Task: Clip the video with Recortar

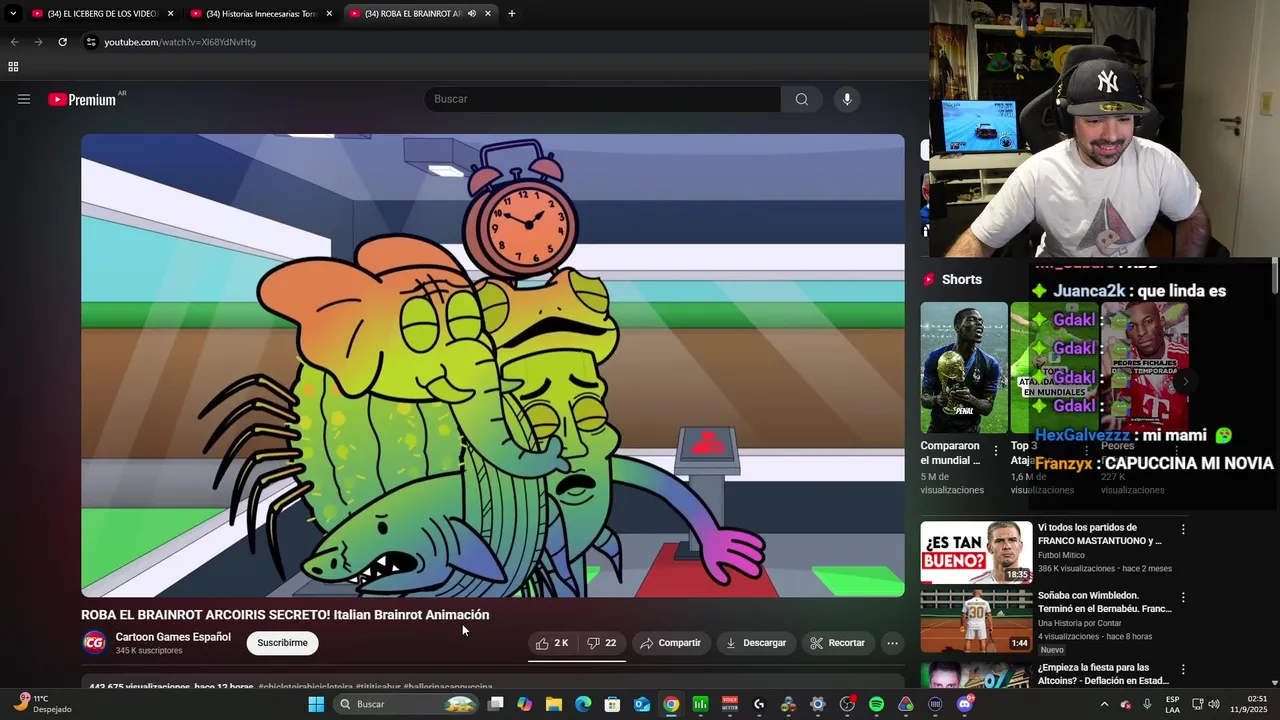Action: (838, 643)
